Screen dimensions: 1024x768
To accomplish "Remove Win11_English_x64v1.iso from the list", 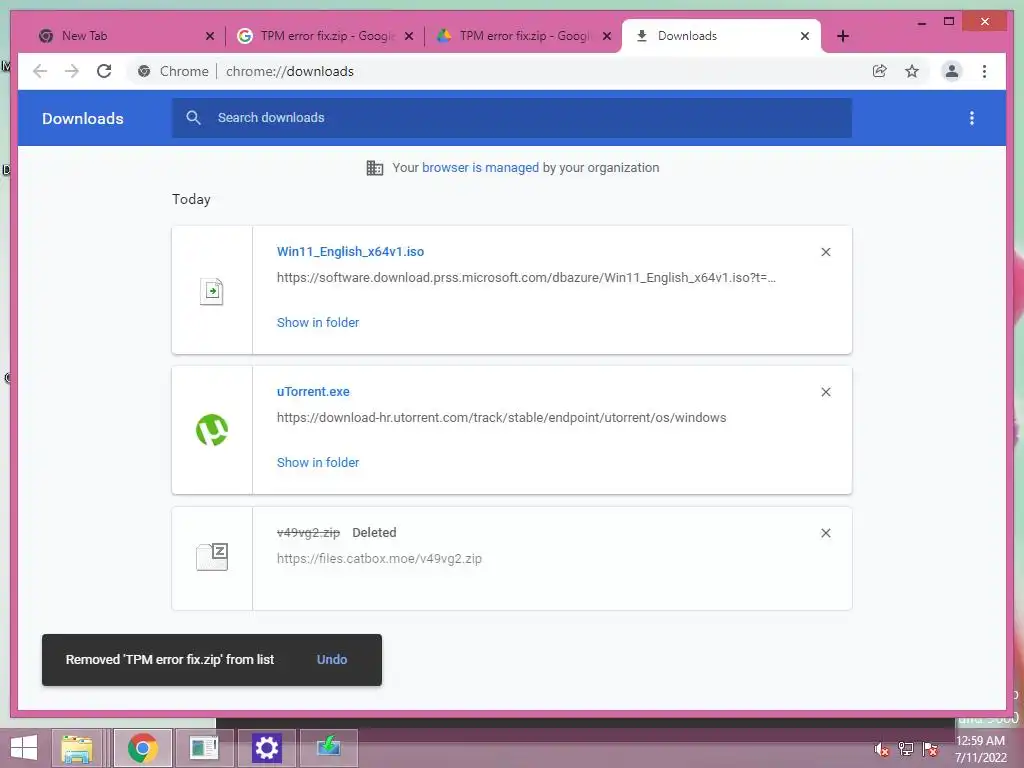I will pos(825,252).
